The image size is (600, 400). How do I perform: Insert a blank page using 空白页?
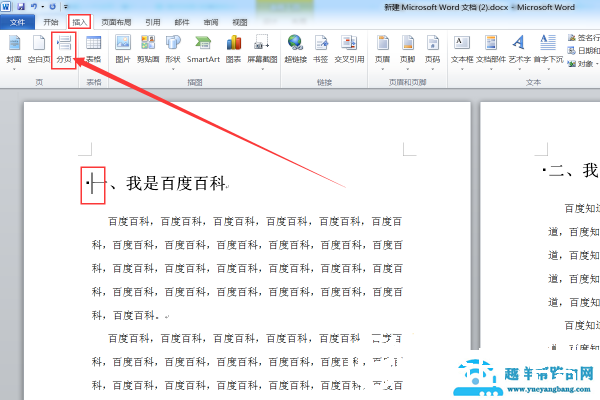point(39,49)
